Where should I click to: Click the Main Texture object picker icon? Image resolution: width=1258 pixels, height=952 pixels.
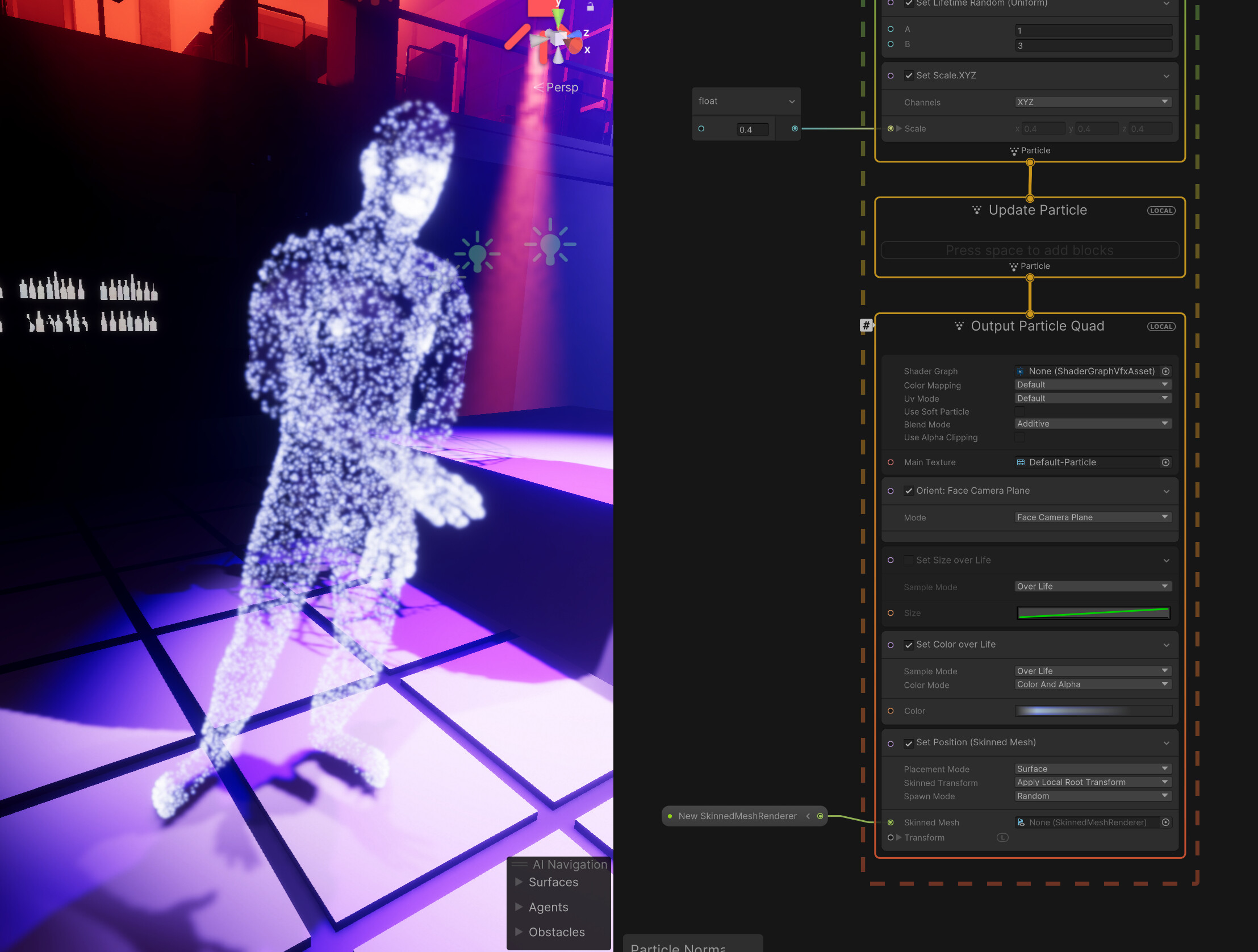point(1165,462)
